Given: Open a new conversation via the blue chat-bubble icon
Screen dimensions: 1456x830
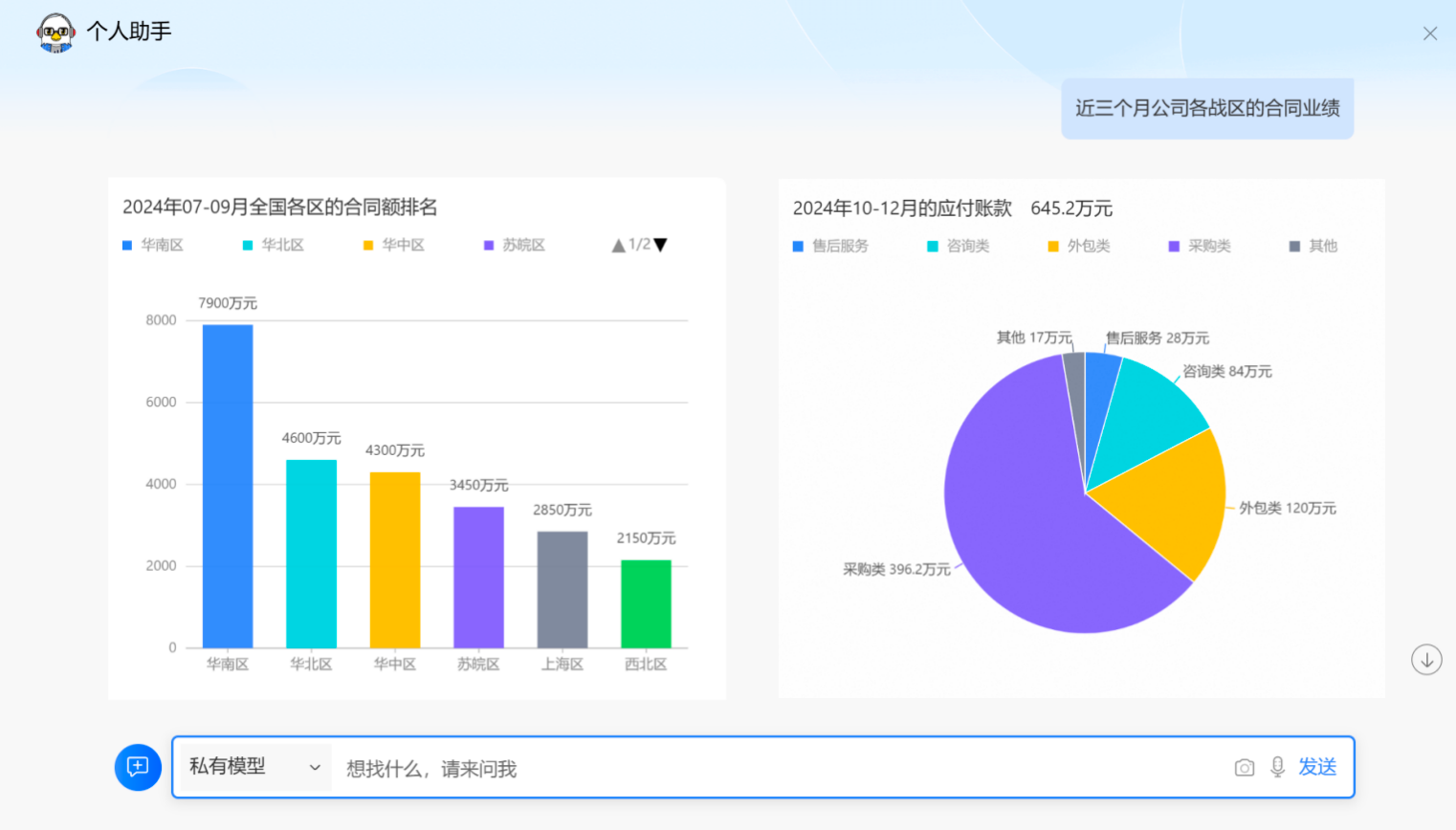Looking at the screenshot, I should pos(137,767).
